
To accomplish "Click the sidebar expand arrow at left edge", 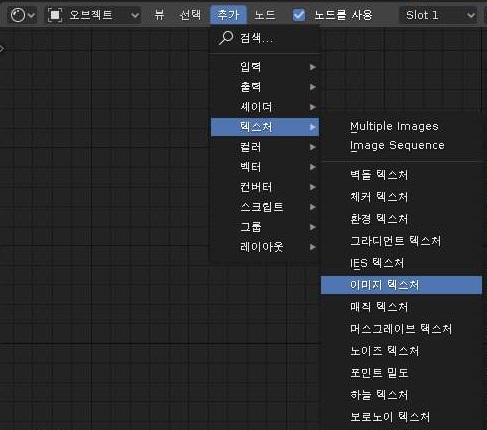I will 2,49.
